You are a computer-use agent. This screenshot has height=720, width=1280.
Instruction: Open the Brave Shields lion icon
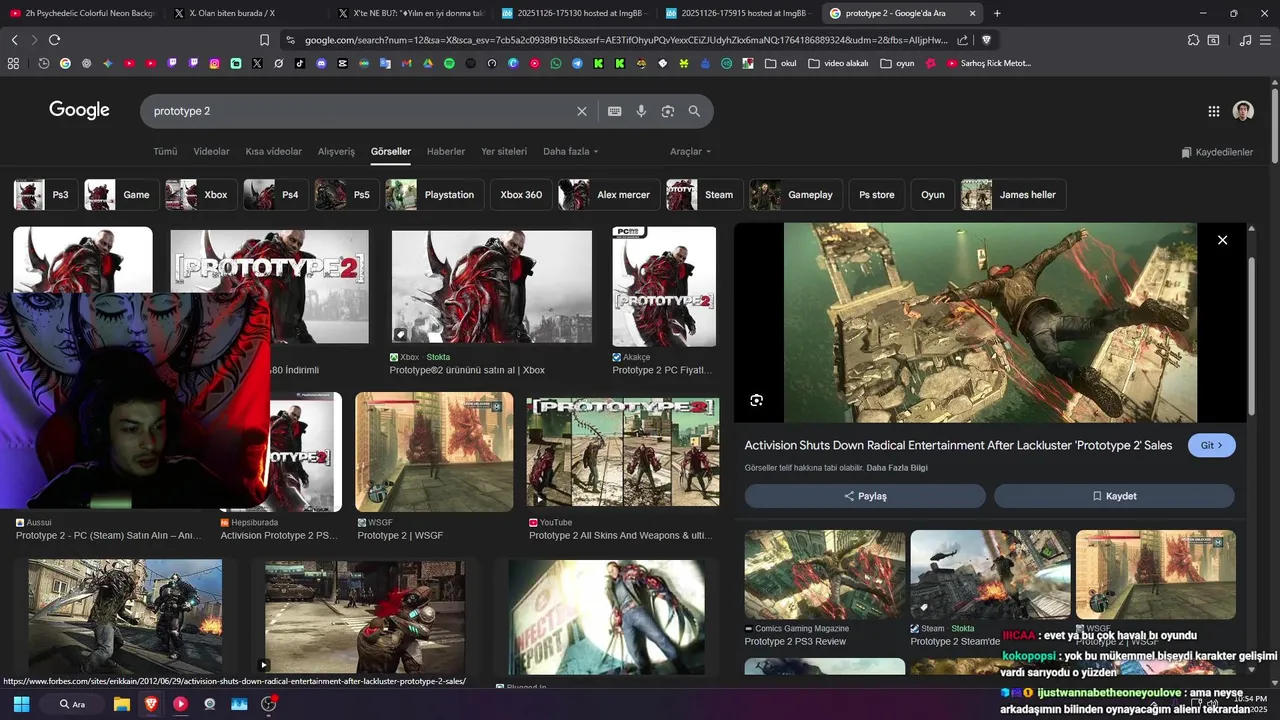[986, 40]
